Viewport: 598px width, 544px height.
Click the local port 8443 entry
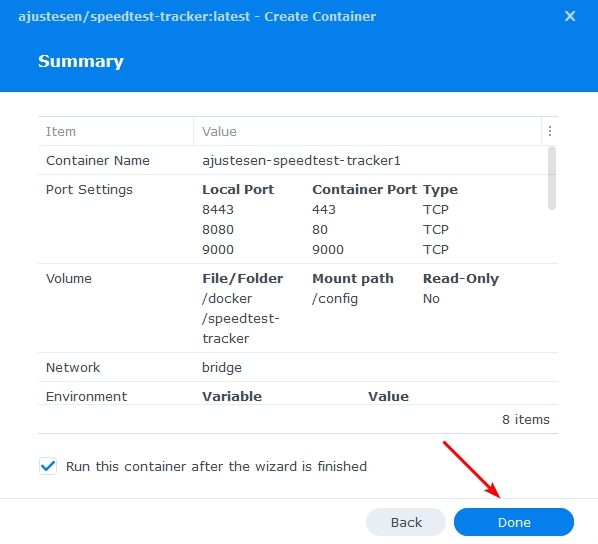coord(218,209)
